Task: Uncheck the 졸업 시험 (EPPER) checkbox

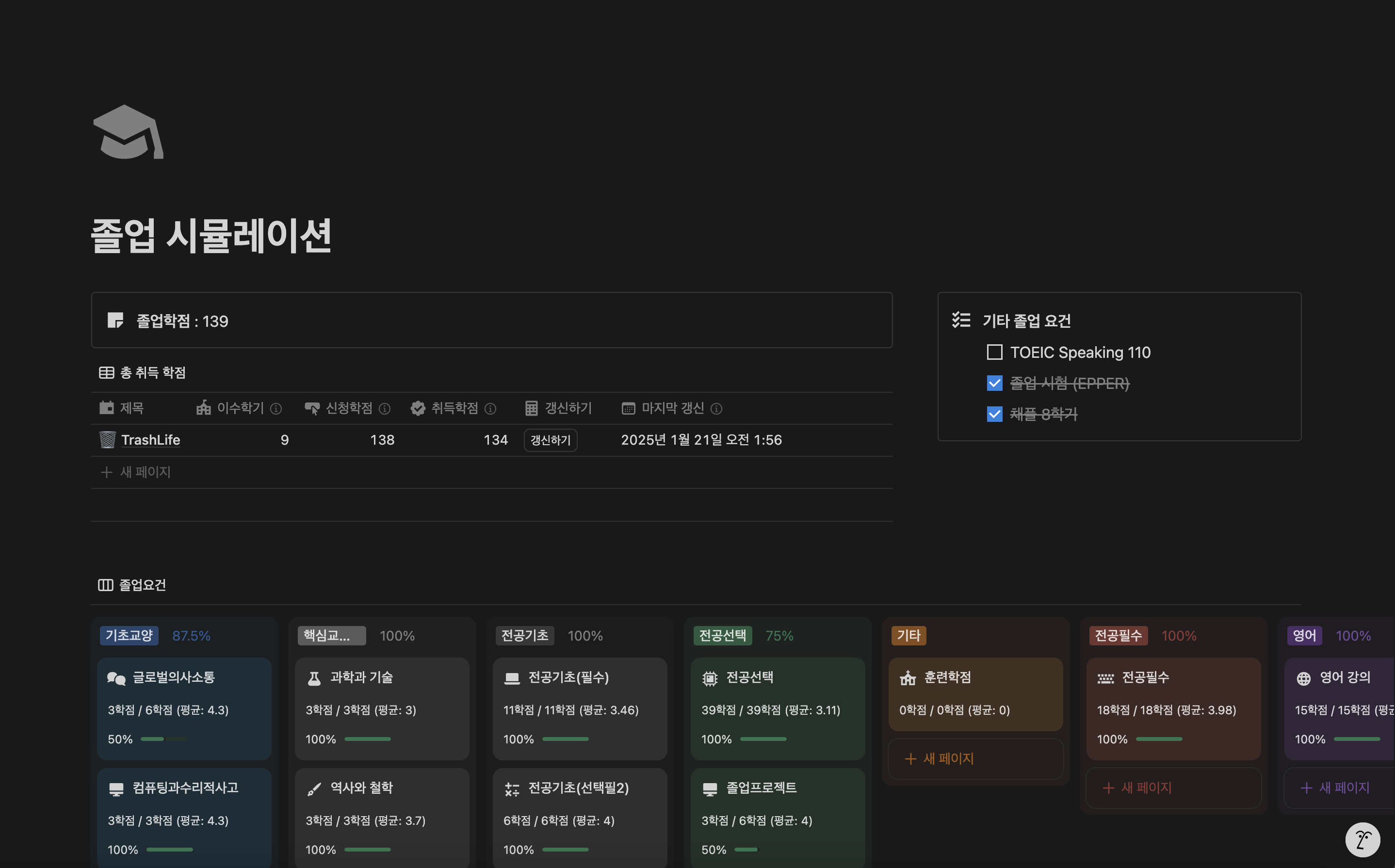Action: (994, 384)
